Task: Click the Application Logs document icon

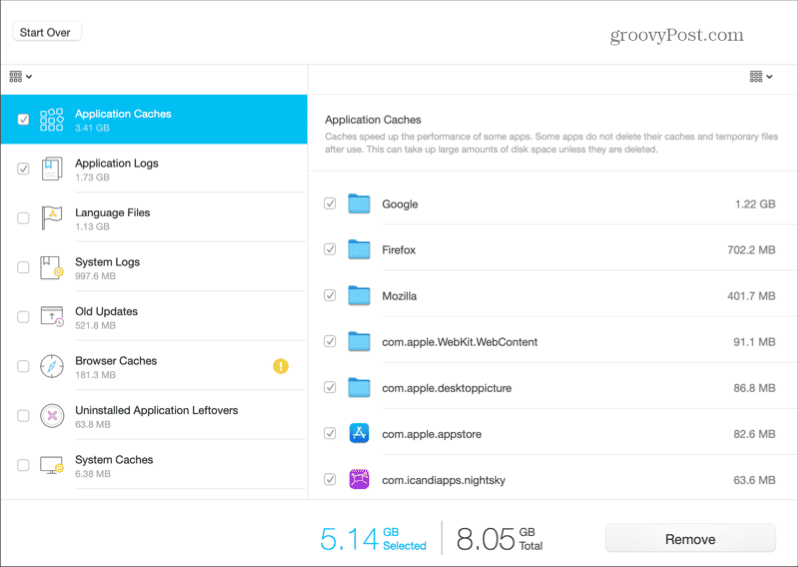Action: coord(52,169)
